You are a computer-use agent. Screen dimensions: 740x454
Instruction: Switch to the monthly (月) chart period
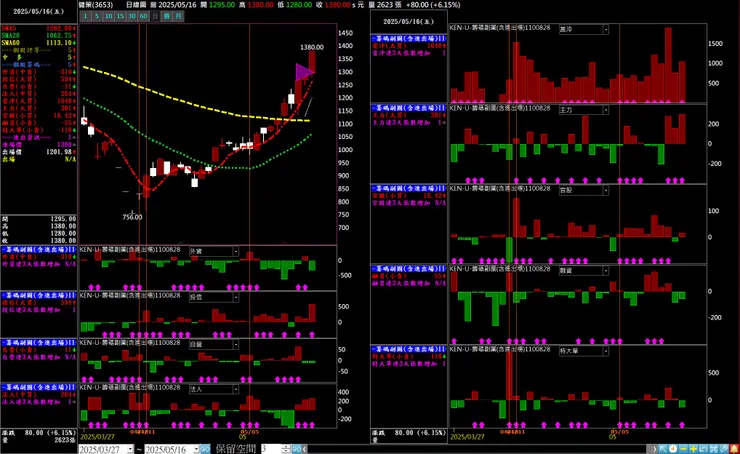click(x=178, y=16)
